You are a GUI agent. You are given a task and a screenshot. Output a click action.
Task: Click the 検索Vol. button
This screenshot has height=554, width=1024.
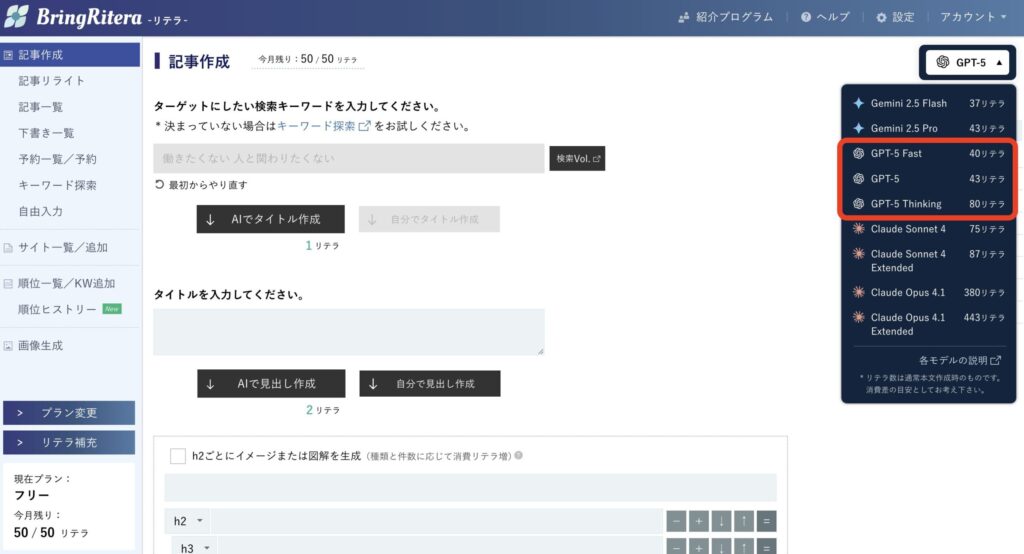577,159
